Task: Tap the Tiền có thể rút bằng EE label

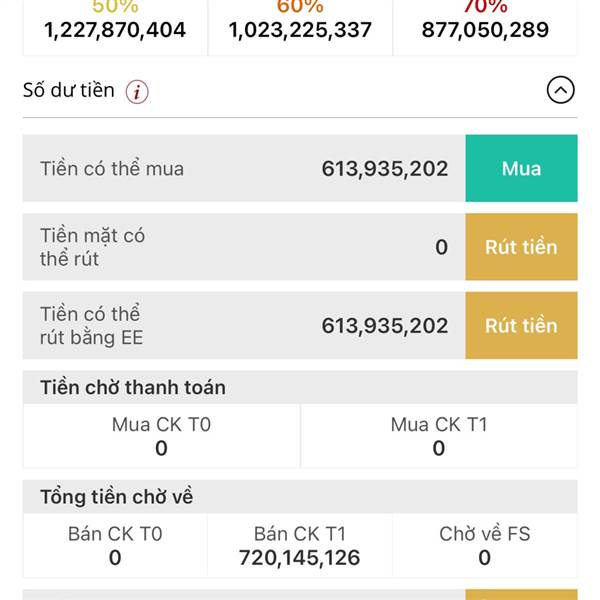Action: point(92,326)
